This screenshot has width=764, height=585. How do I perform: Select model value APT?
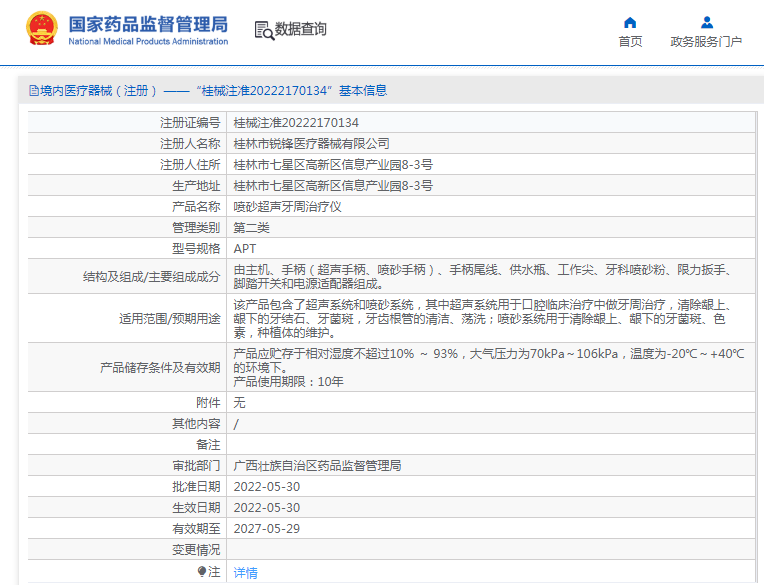tap(245, 248)
